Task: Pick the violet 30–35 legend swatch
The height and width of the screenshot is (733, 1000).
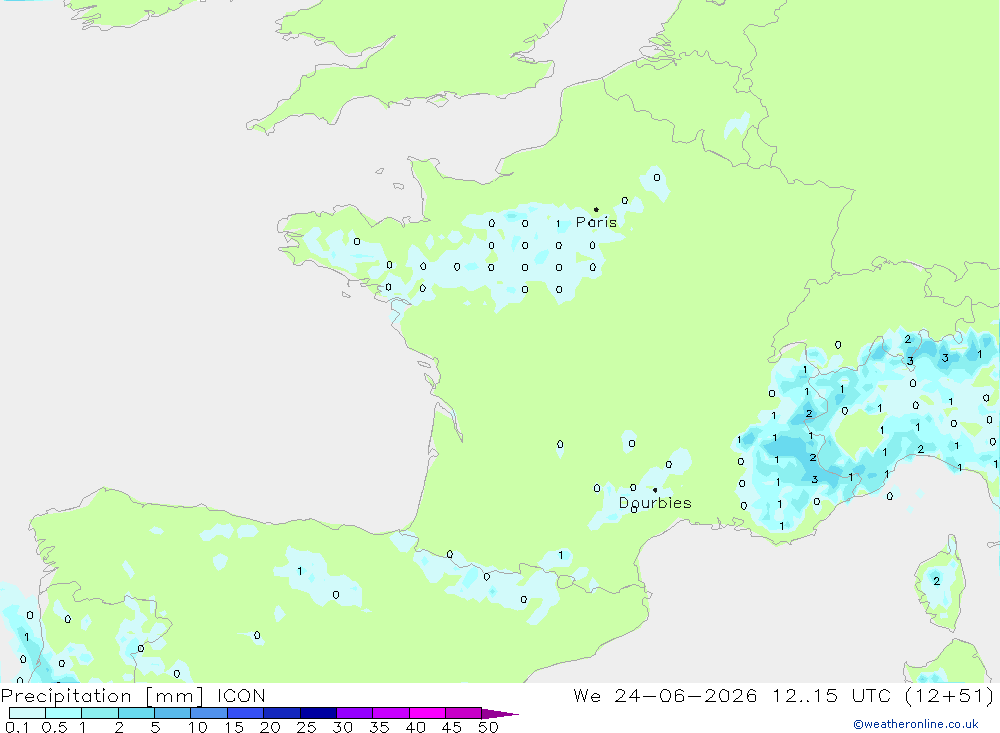Action: (x=354, y=713)
